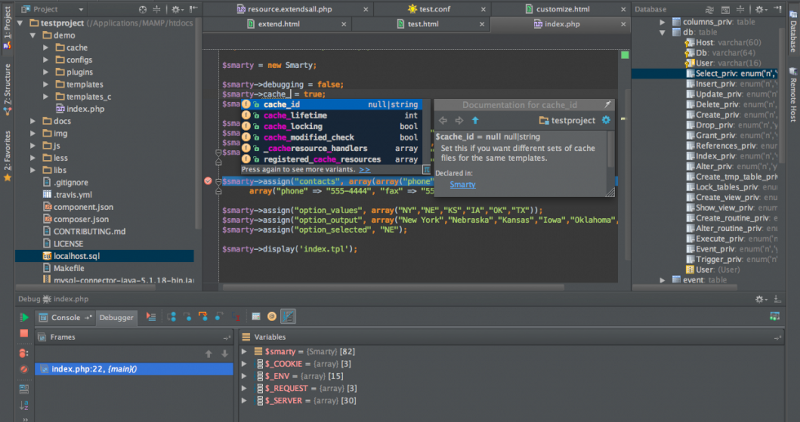Switch to test.conf tab

point(434,9)
